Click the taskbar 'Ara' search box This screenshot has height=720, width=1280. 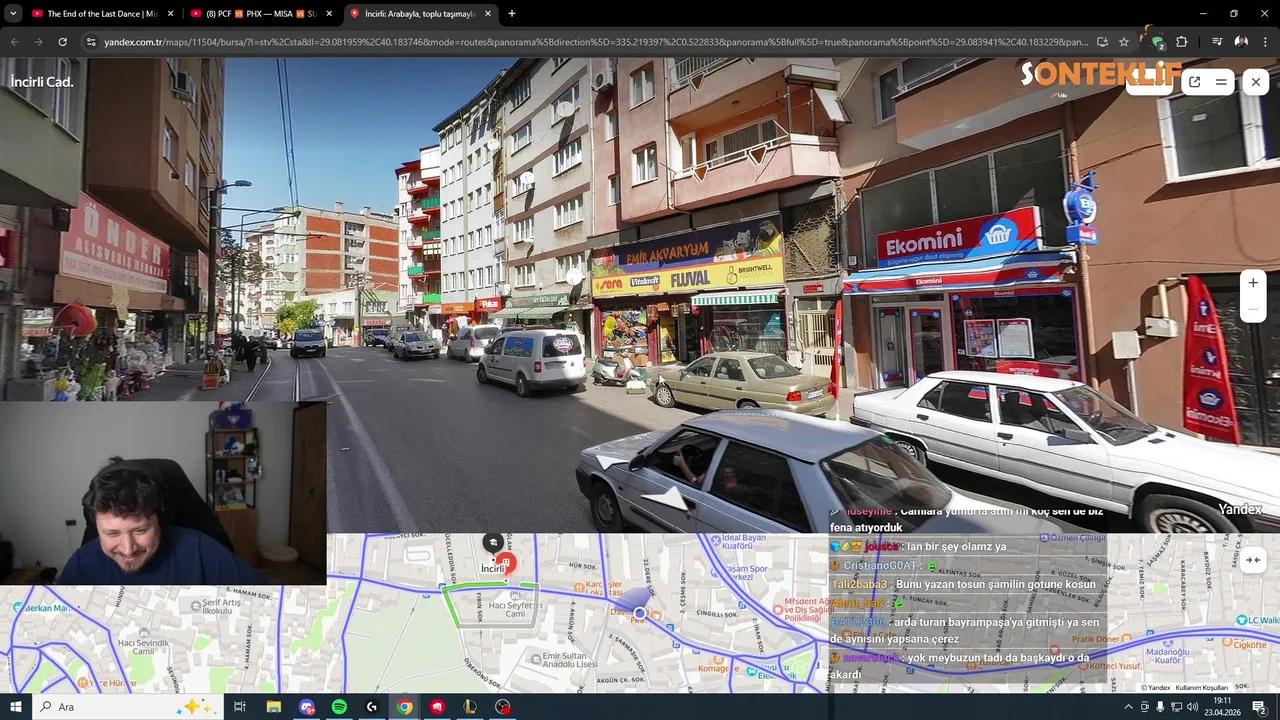[126, 707]
